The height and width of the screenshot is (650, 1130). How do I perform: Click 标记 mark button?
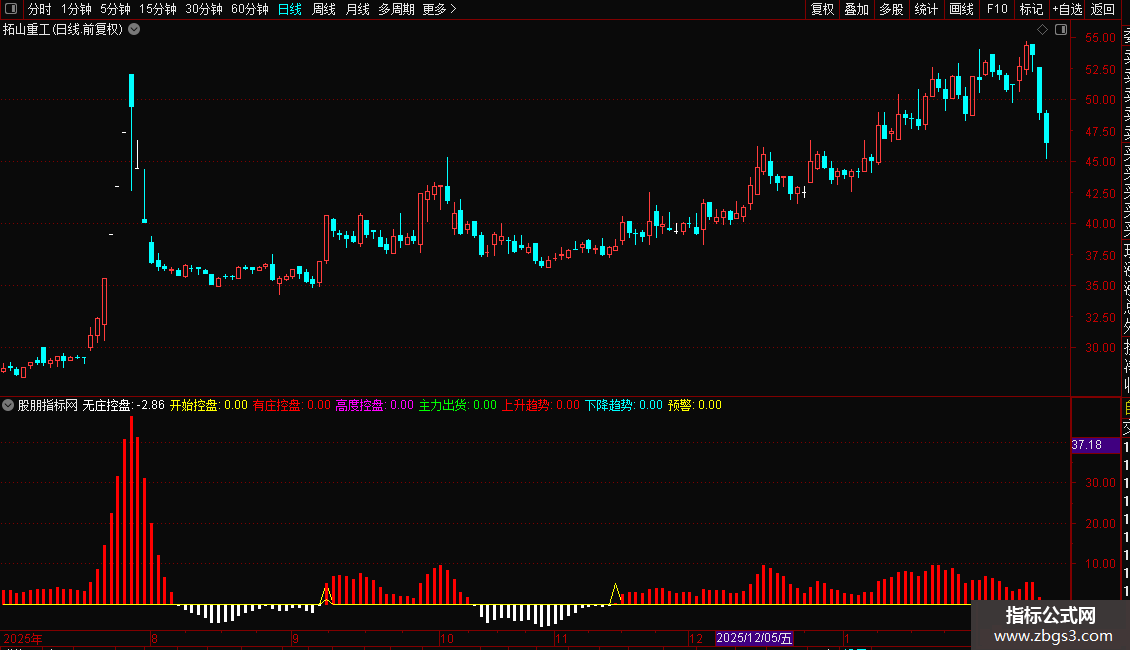(x=1031, y=9)
